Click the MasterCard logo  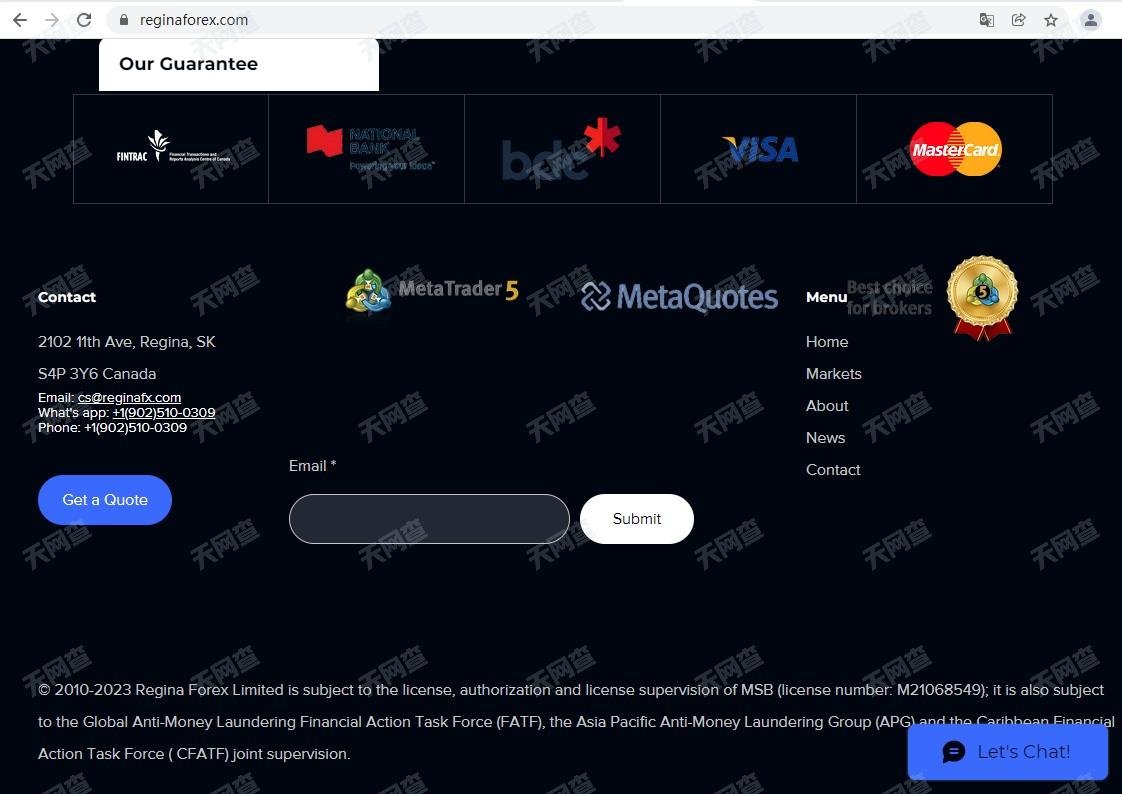955,149
